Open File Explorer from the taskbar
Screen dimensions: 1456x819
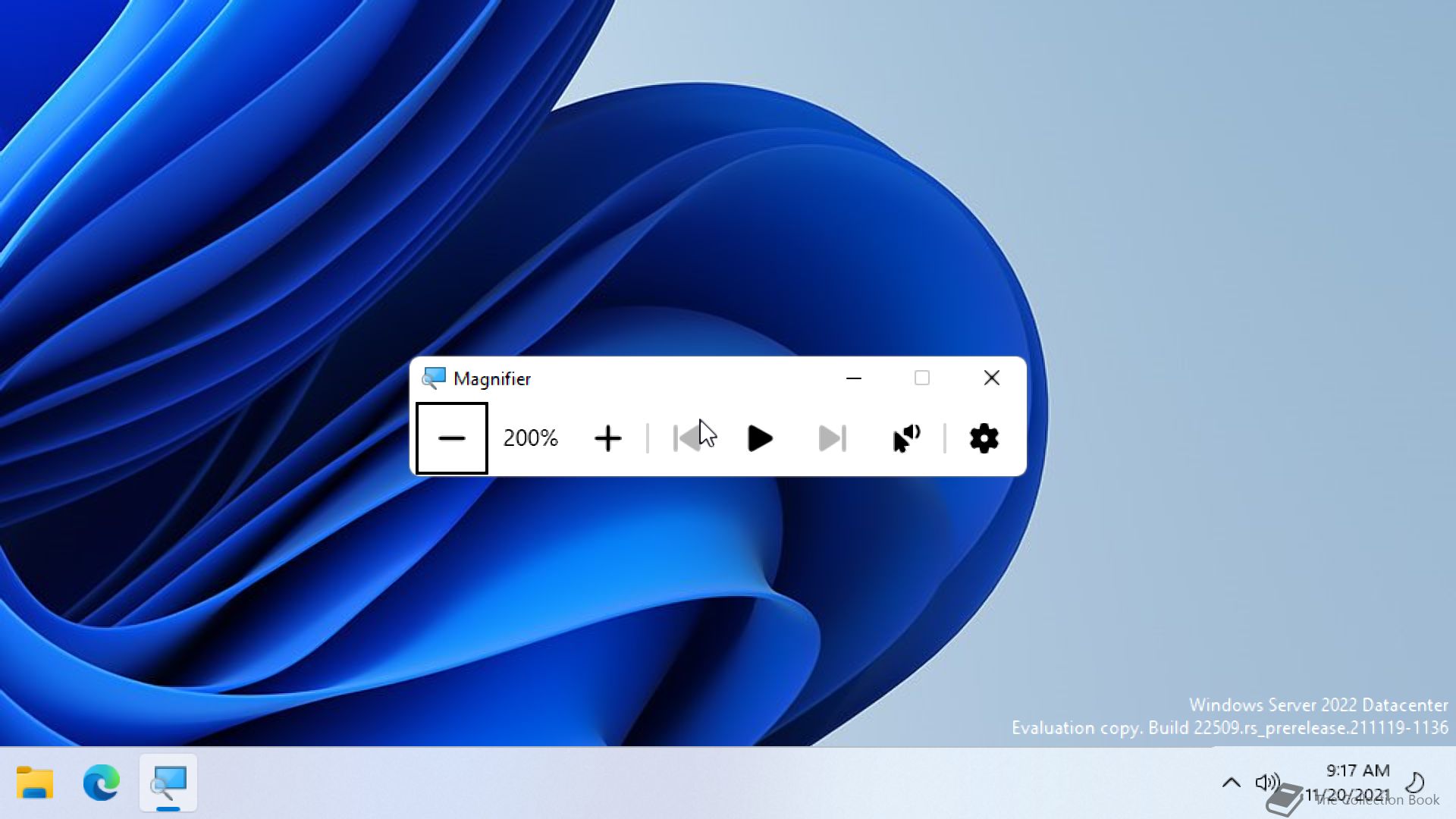35,783
